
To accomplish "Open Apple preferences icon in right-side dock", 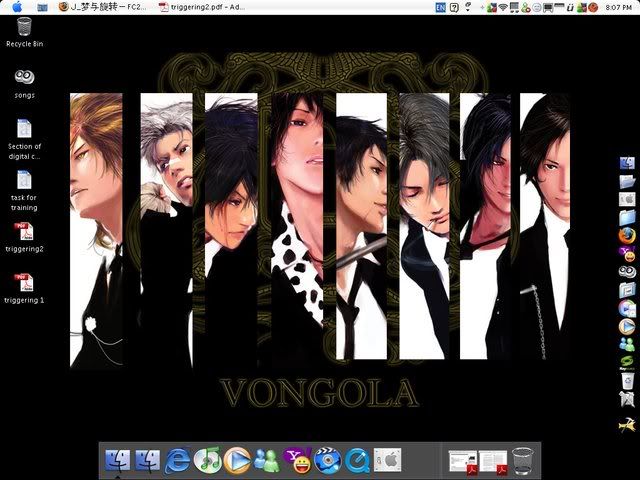I will click(x=627, y=200).
